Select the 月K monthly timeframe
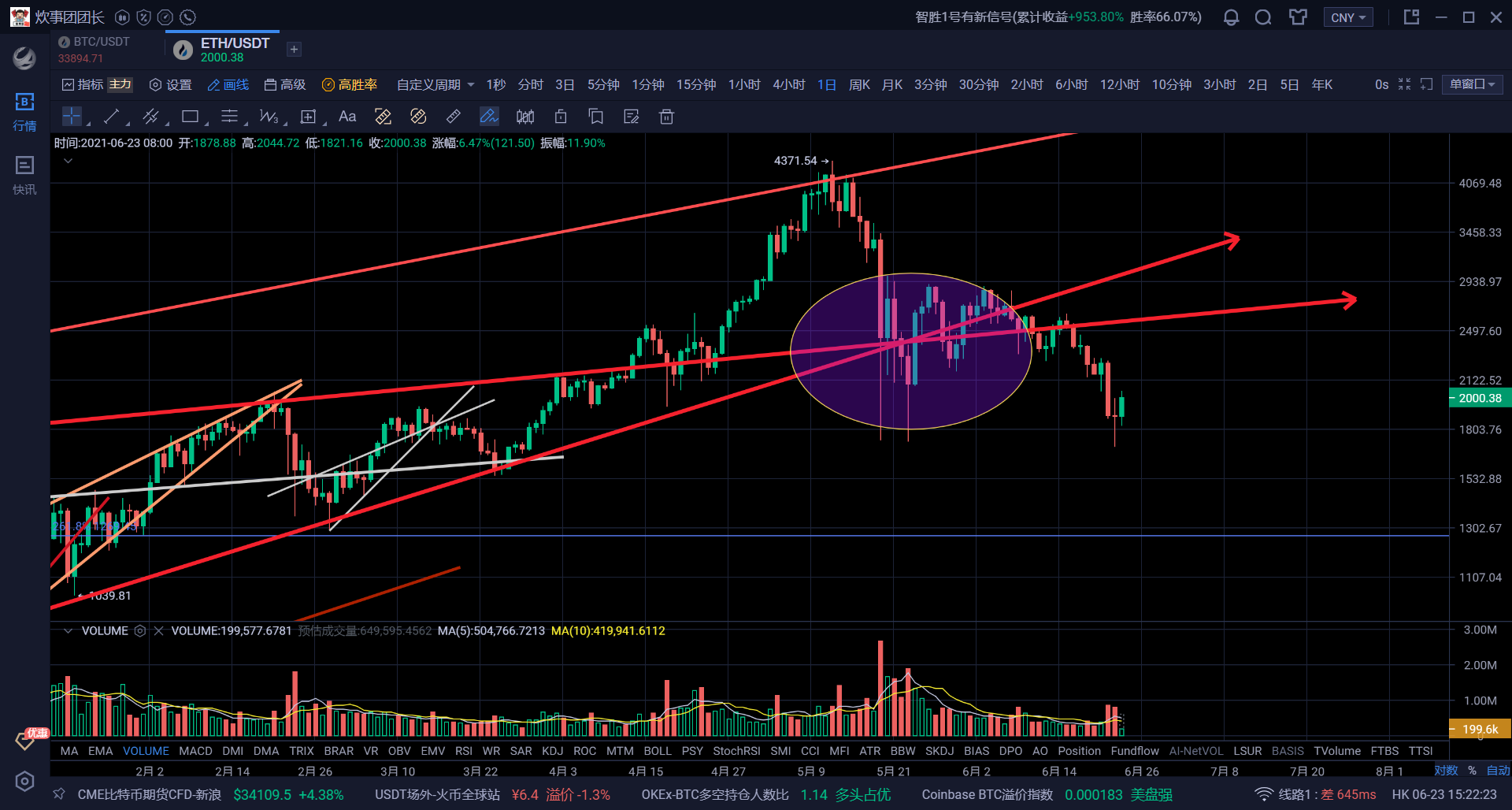 (892, 84)
